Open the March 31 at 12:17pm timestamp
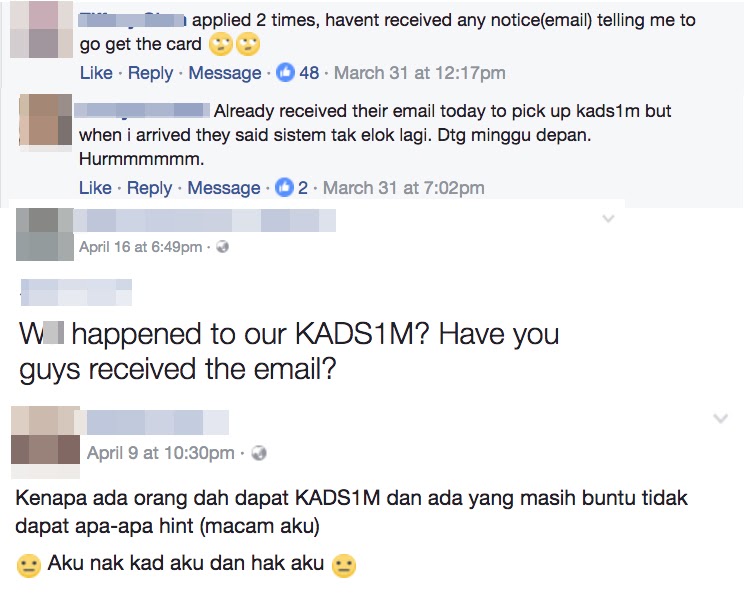Screen dimensions: 744x600 click(x=420, y=73)
